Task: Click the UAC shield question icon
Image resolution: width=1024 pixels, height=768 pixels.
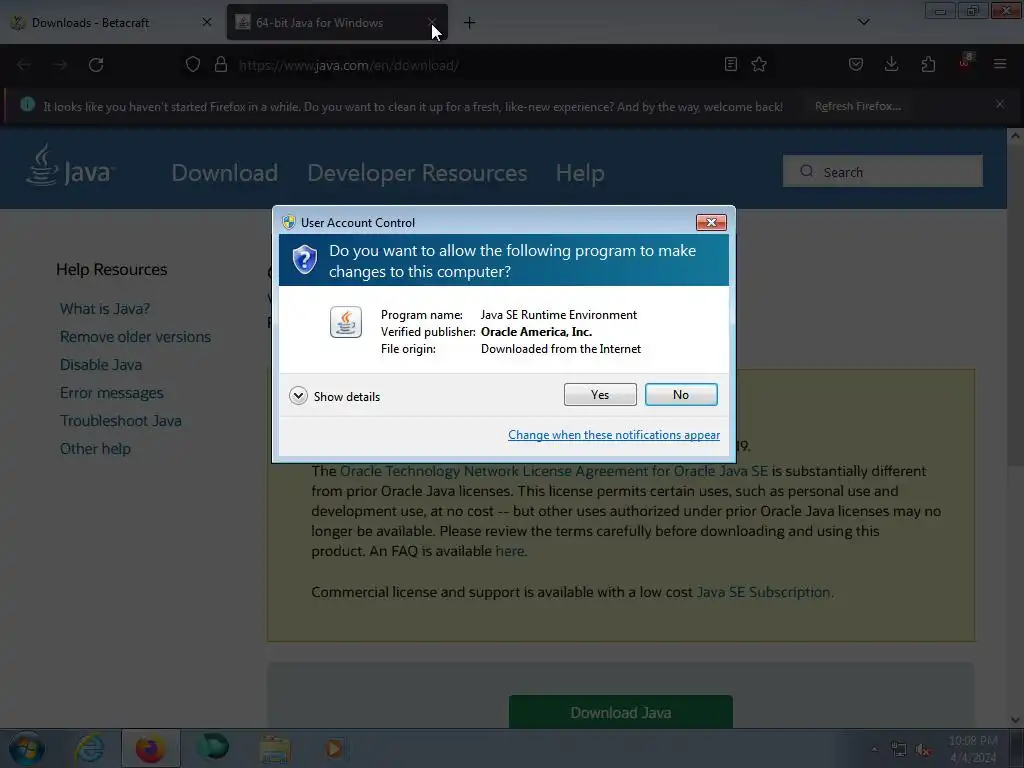Action: pyautogui.click(x=304, y=259)
